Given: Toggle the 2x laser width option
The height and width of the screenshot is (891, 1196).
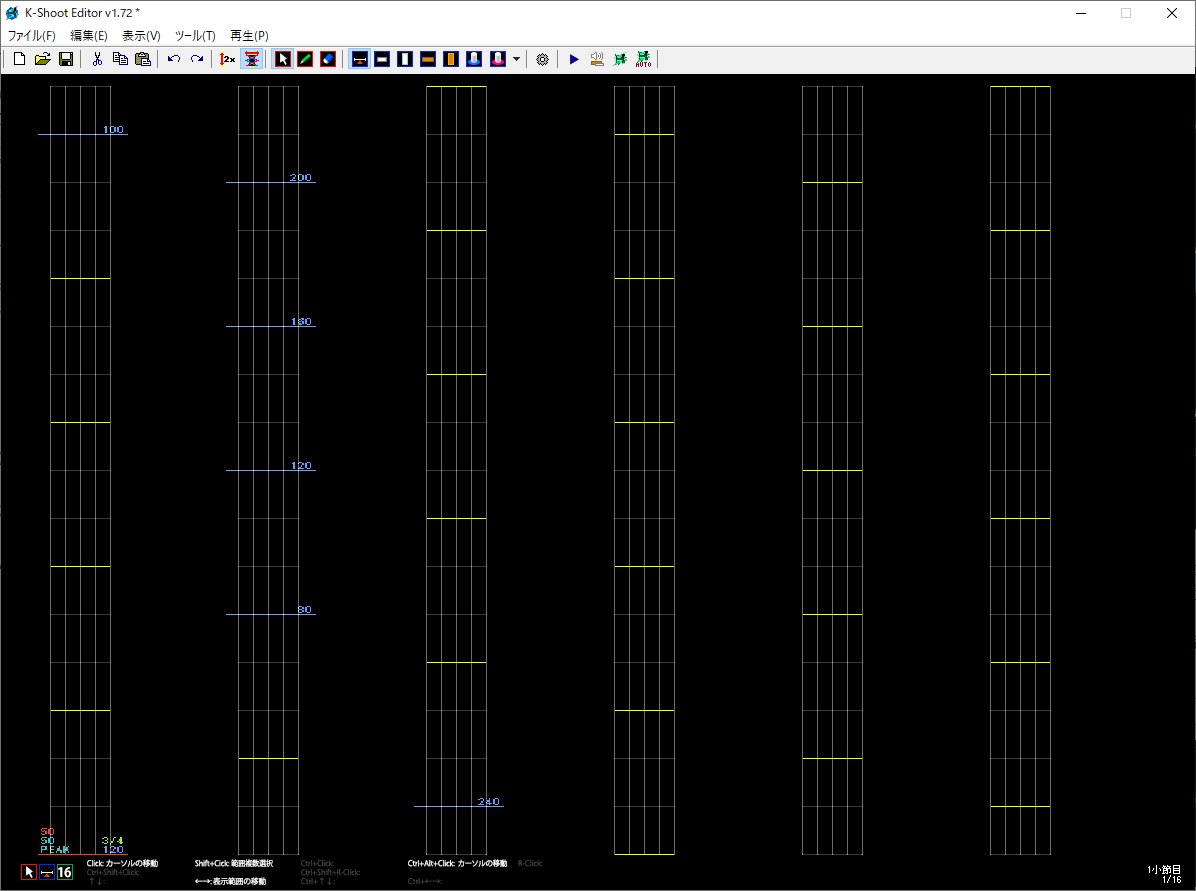Looking at the screenshot, I should (227, 59).
